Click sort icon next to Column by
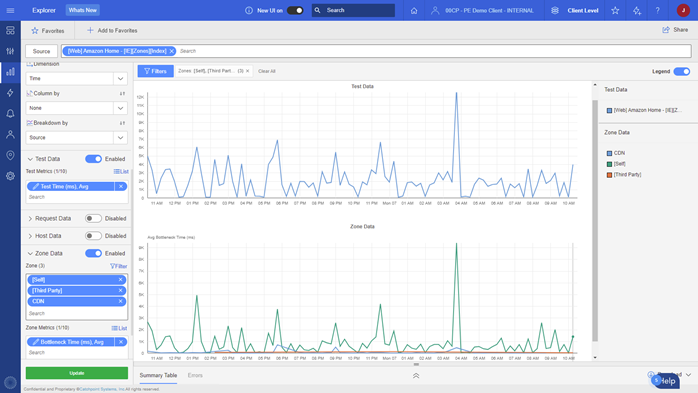 122,93
